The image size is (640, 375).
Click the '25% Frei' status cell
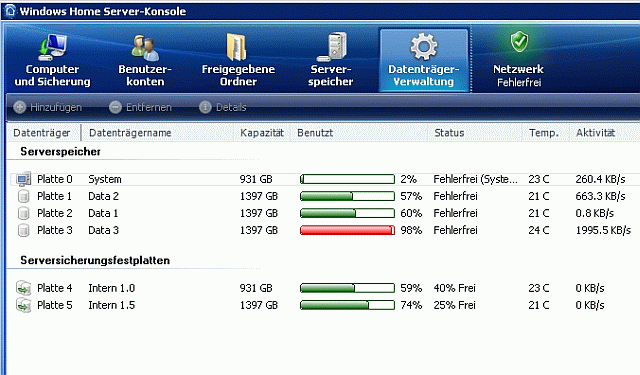455,305
